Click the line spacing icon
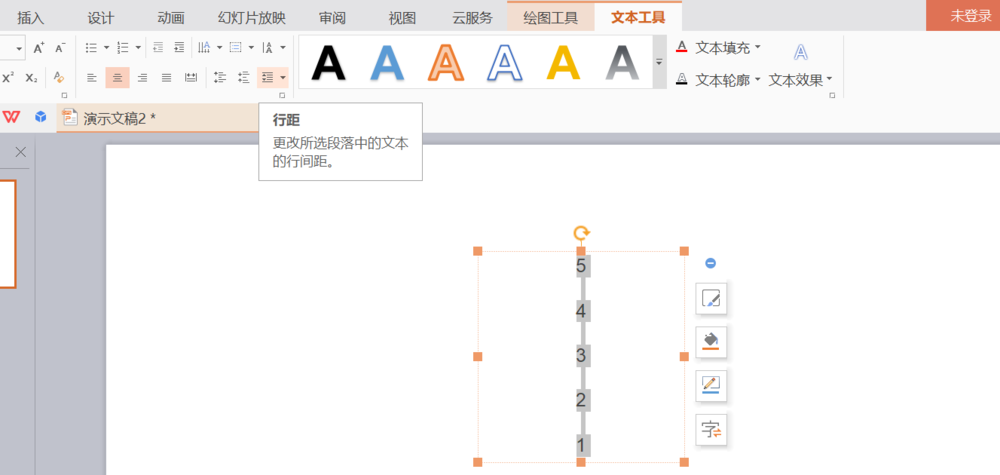The height and width of the screenshot is (475, 1000). tap(267, 78)
